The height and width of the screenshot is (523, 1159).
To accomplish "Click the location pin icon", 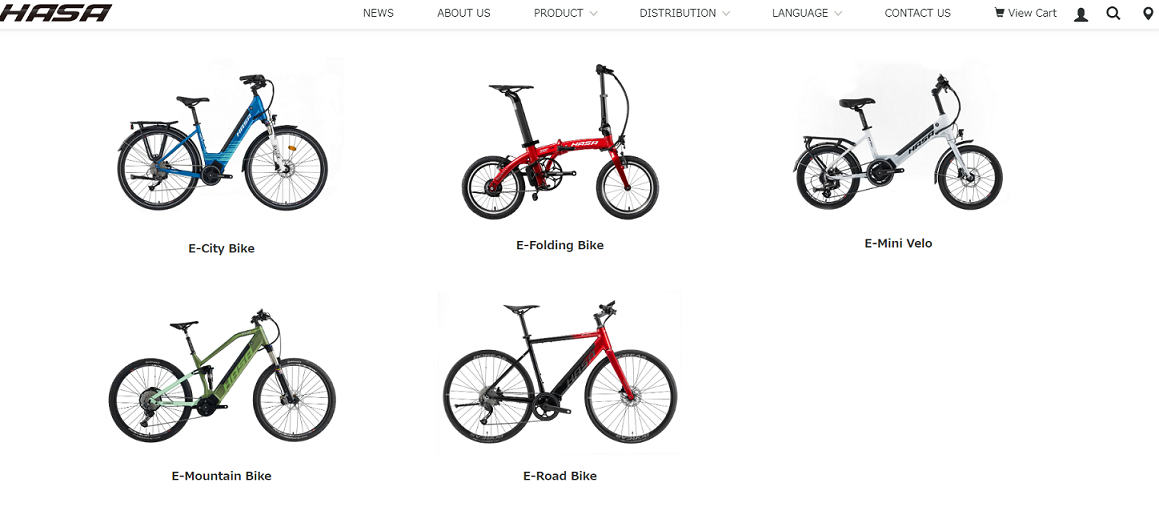I will tap(1147, 13).
